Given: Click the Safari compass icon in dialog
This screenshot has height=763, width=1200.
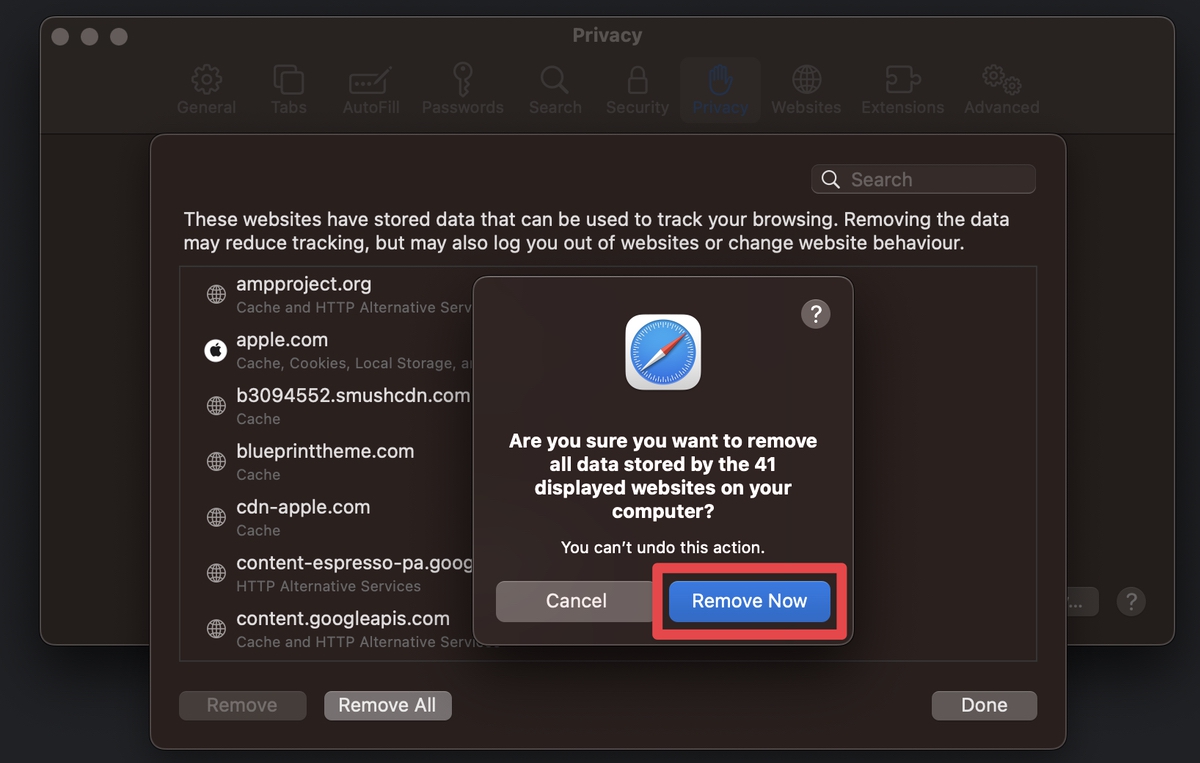Looking at the screenshot, I should pyautogui.click(x=663, y=352).
